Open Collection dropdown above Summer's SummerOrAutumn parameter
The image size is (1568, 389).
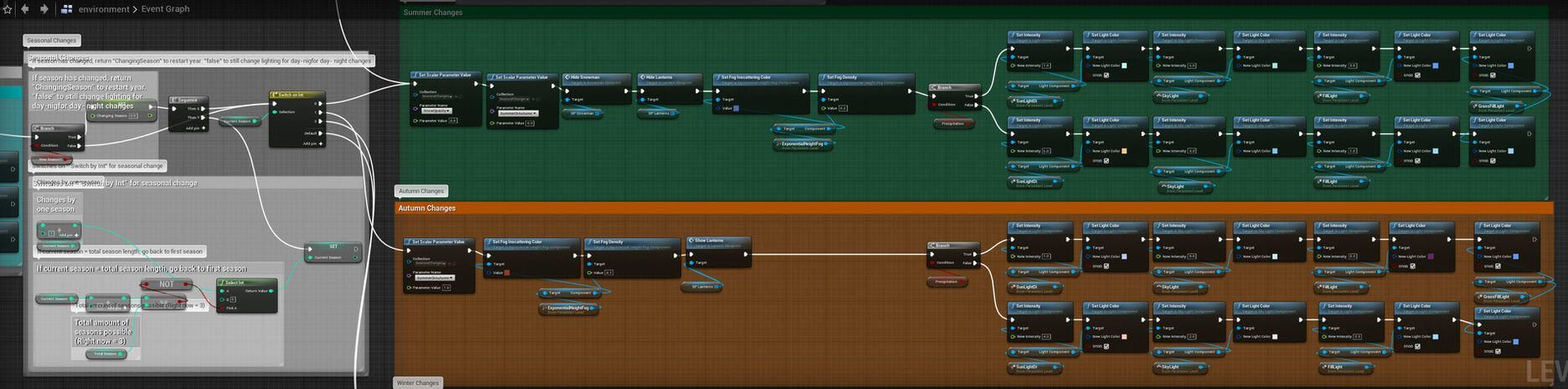click(513, 99)
